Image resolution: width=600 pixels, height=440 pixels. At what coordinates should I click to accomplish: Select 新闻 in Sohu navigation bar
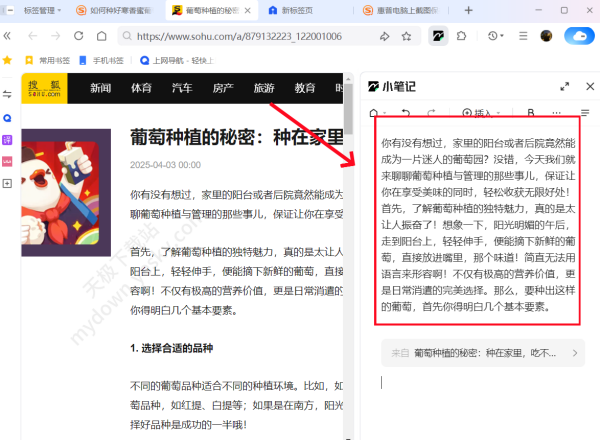101,88
